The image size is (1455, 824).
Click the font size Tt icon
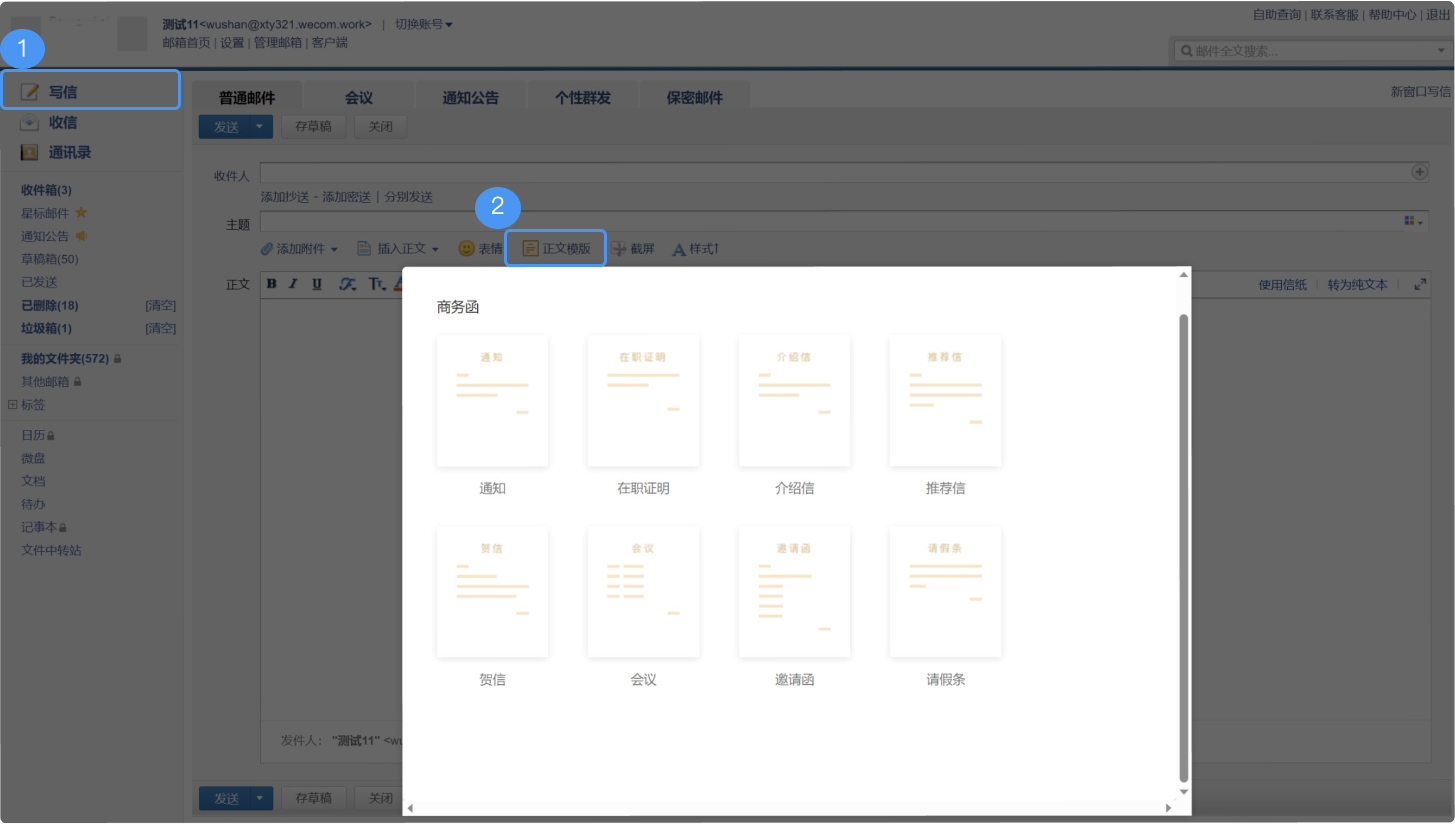click(377, 284)
